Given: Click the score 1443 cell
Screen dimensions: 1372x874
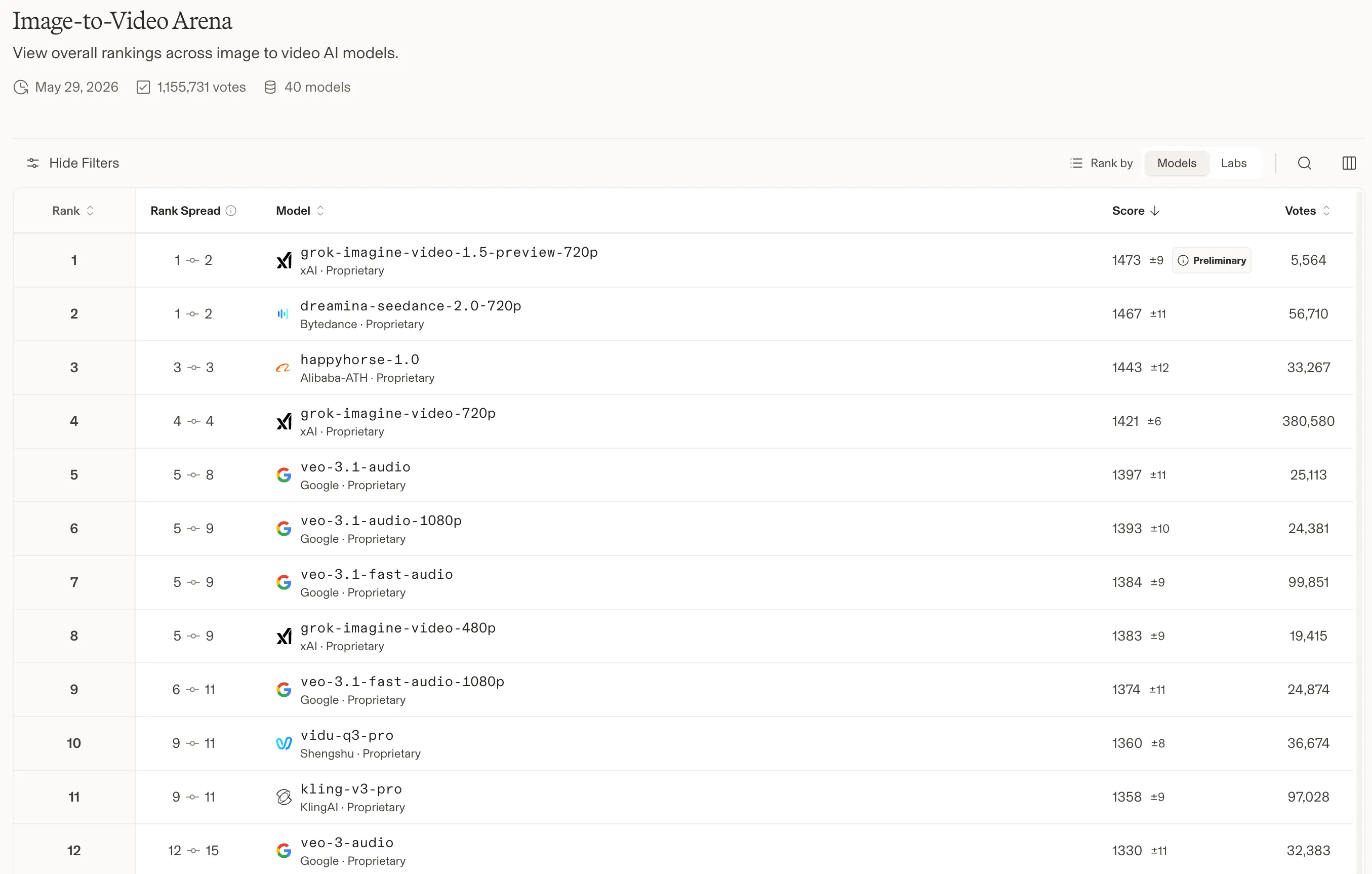Looking at the screenshot, I should point(1126,368).
